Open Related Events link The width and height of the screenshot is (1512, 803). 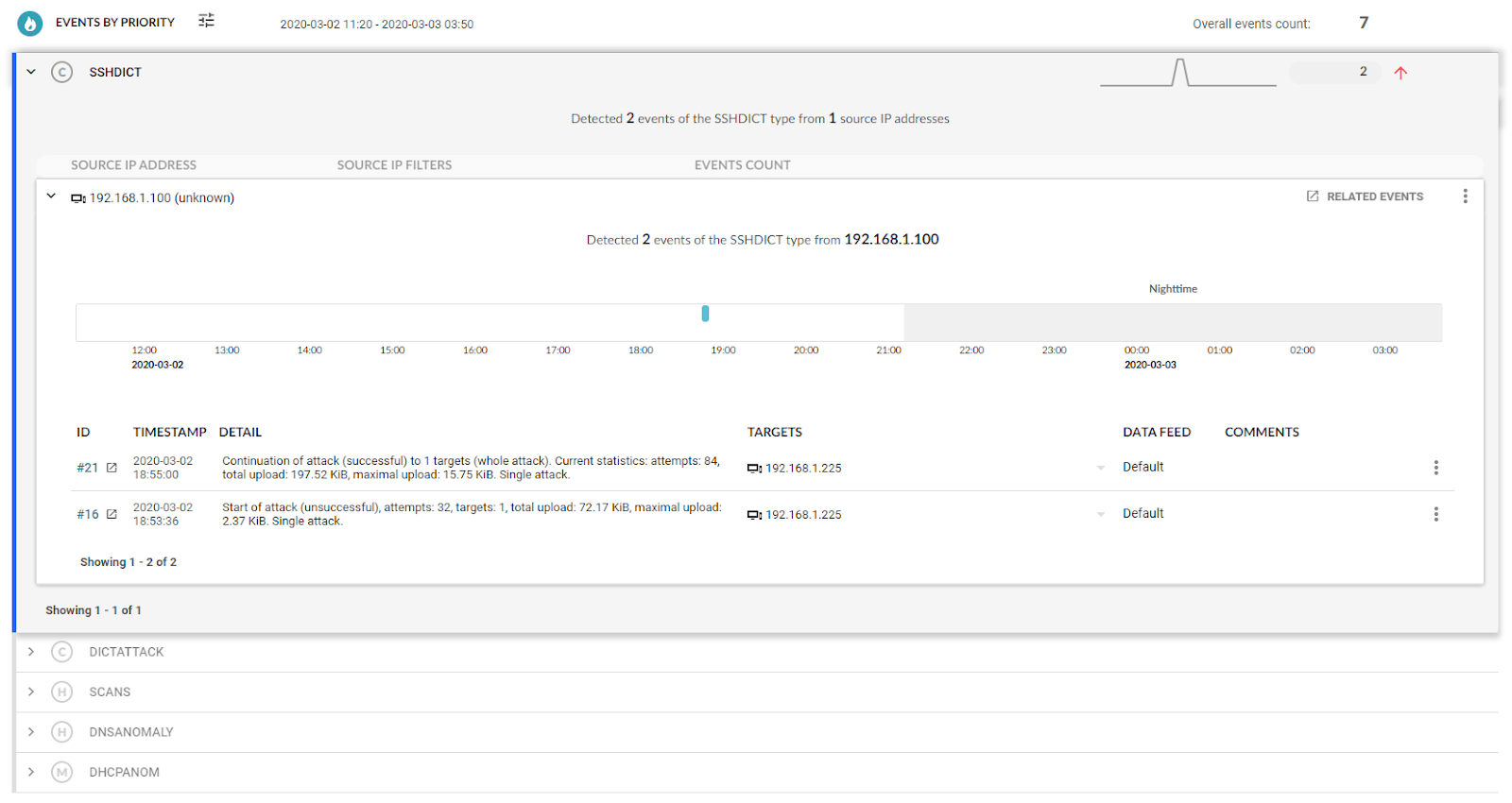[x=1365, y=196]
